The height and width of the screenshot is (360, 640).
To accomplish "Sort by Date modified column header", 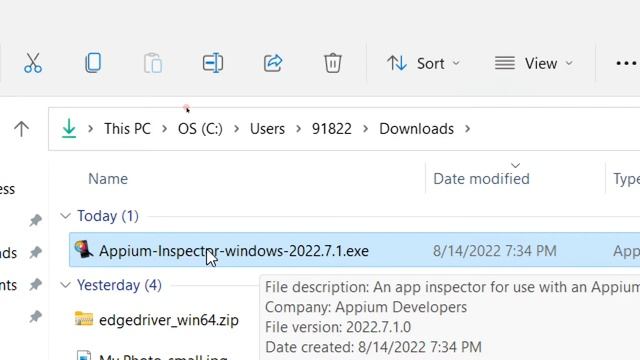I will point(481,179).
